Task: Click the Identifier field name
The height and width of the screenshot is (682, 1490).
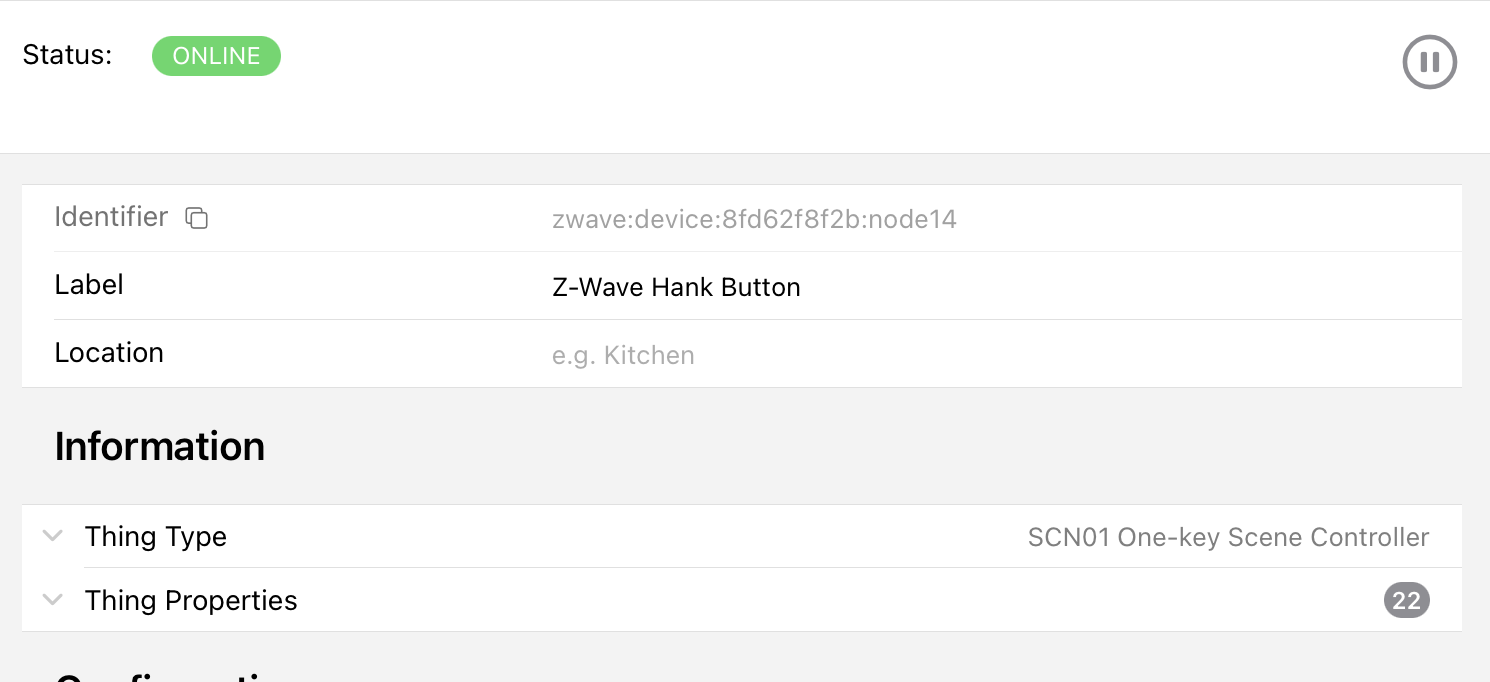Action: point(111,217)
